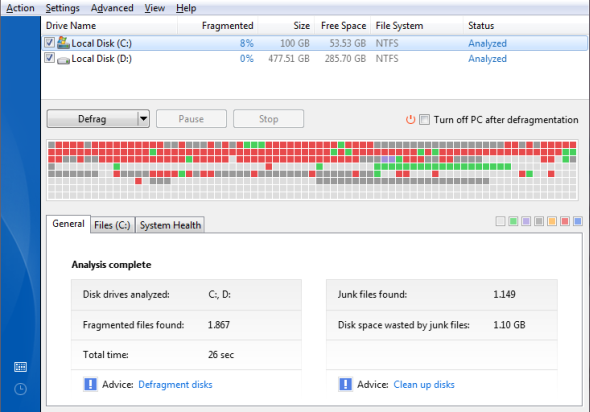Click the clock icon in sidebar

pos(20,389)
